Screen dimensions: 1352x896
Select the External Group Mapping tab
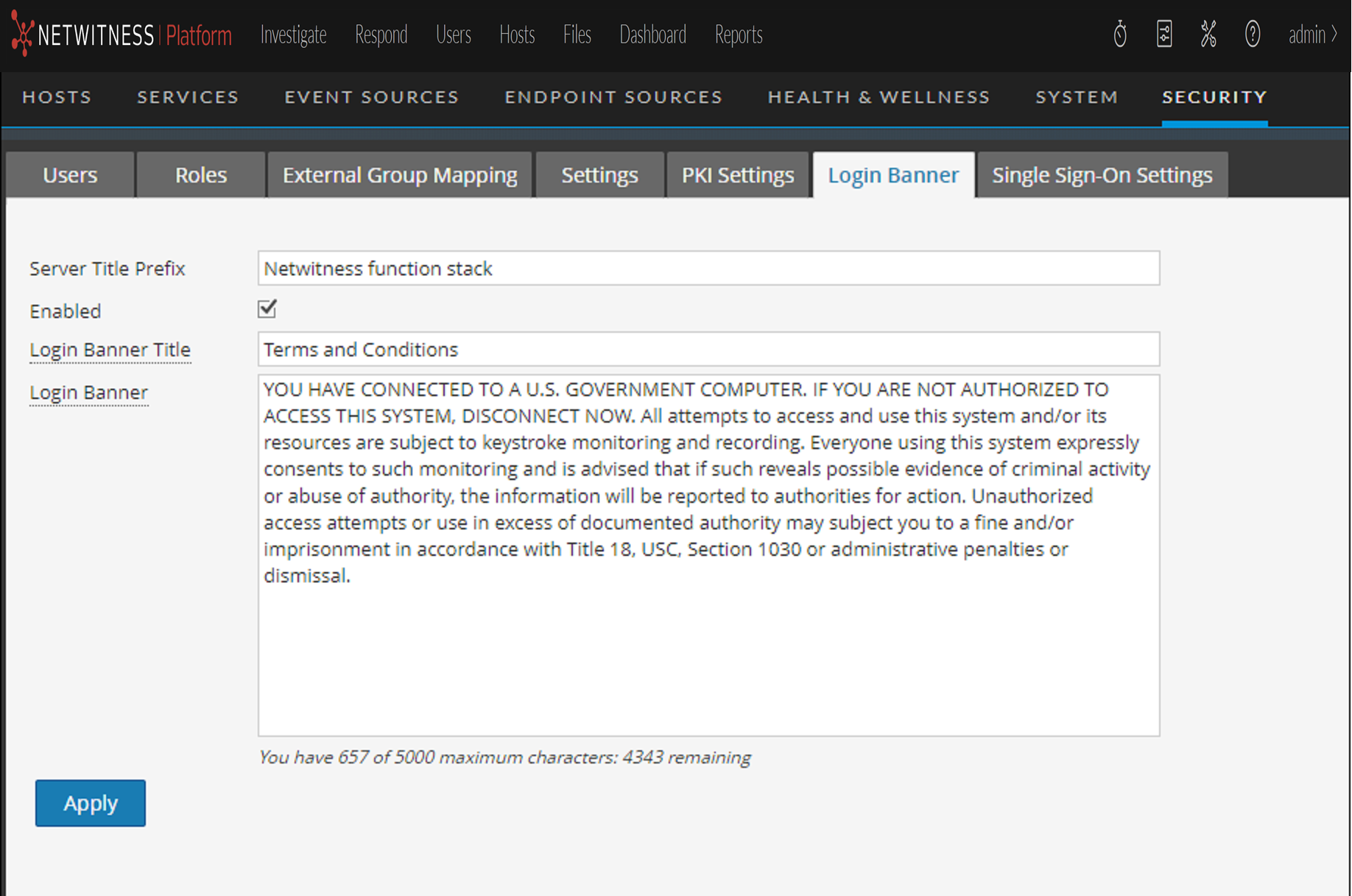point(400,175)
